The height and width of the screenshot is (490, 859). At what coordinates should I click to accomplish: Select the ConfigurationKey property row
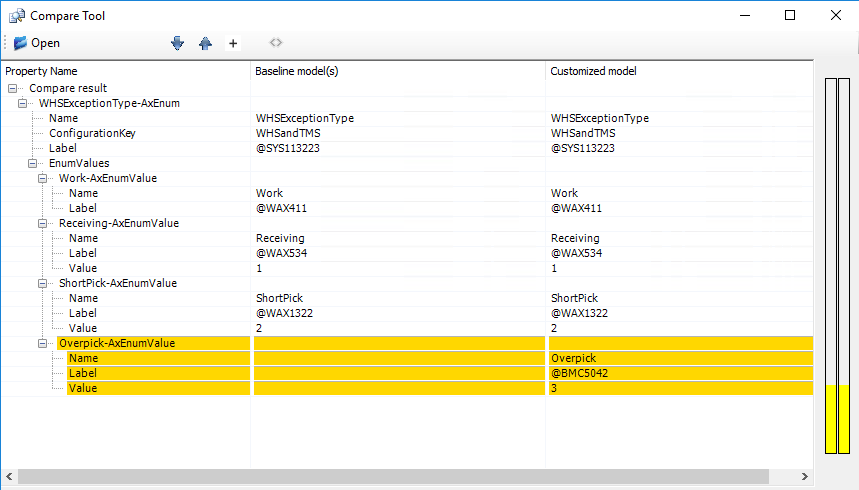click(x=92, y=133)
